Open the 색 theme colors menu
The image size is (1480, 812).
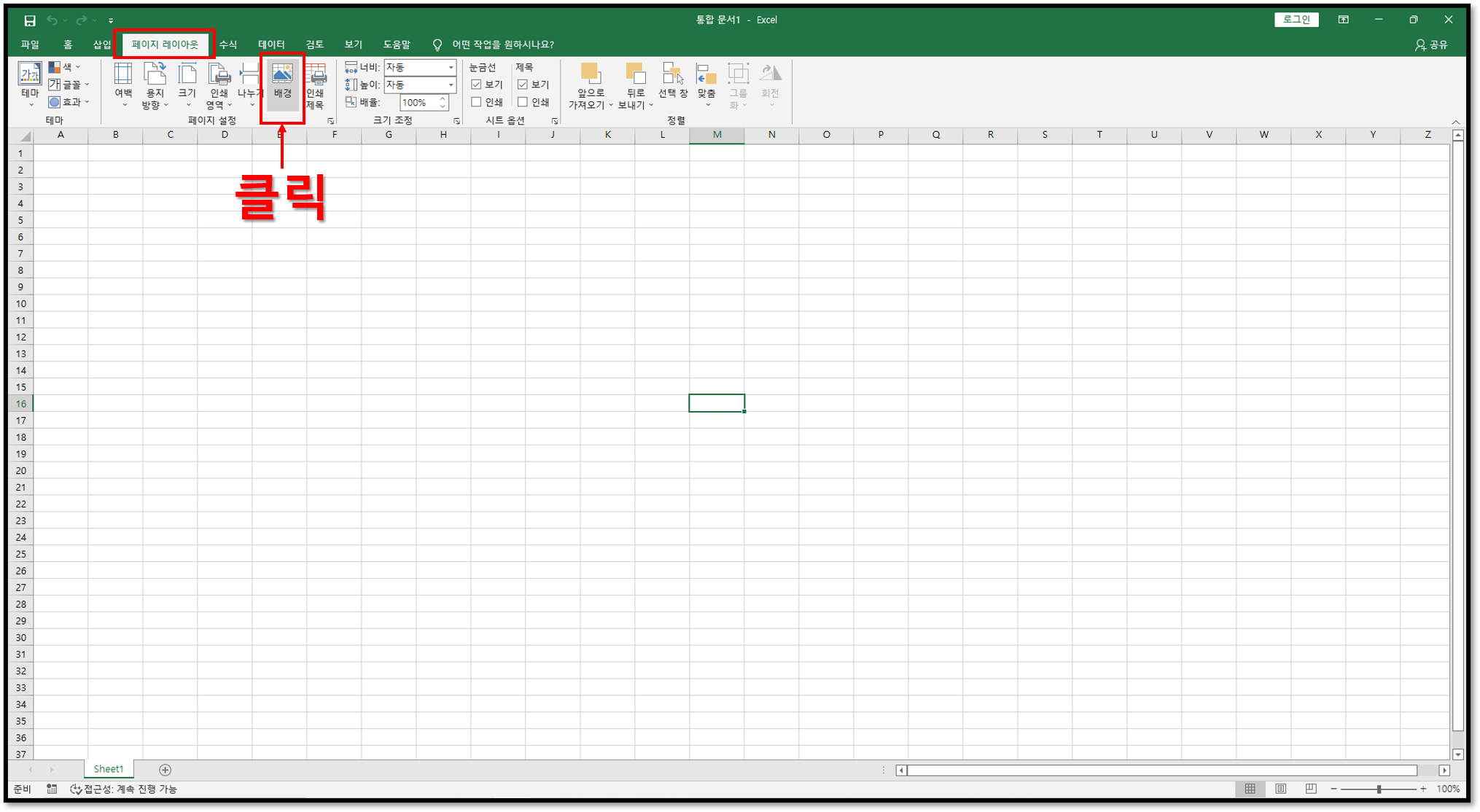coord(64,67)
